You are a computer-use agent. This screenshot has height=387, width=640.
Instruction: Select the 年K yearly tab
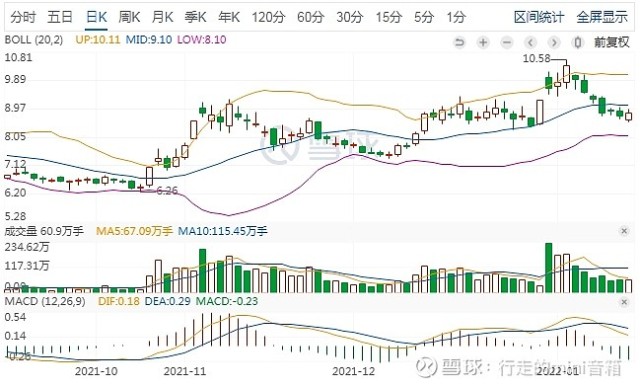tap(229, 17)
